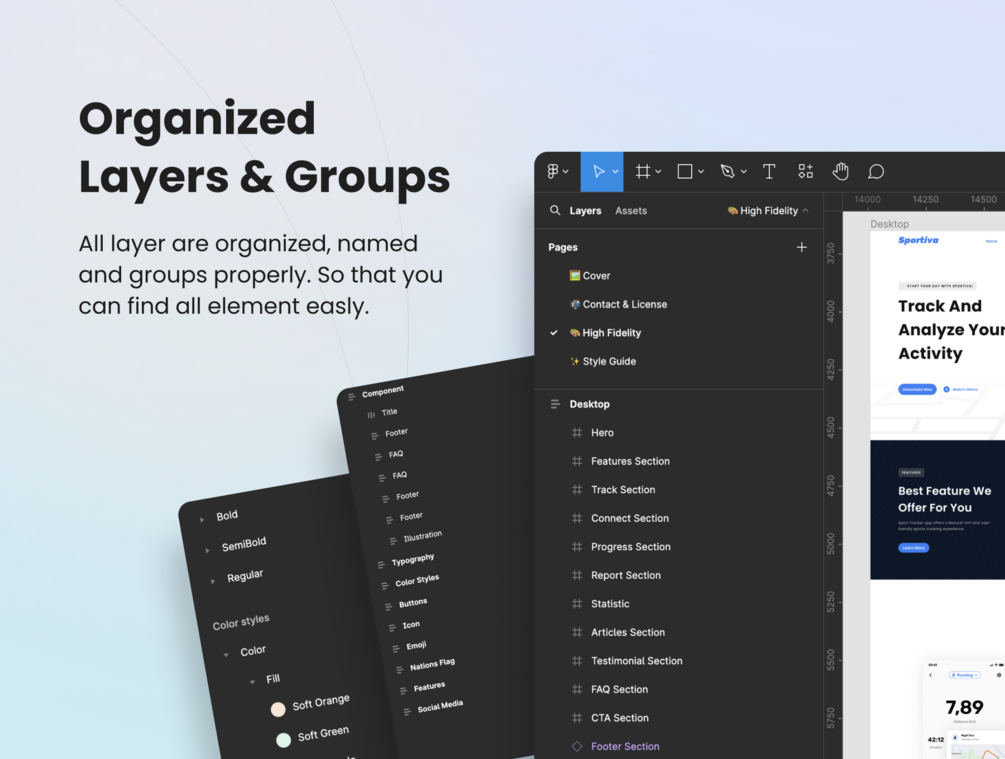
Task: Click the Desktop section list icon
Action: point(555,404)
